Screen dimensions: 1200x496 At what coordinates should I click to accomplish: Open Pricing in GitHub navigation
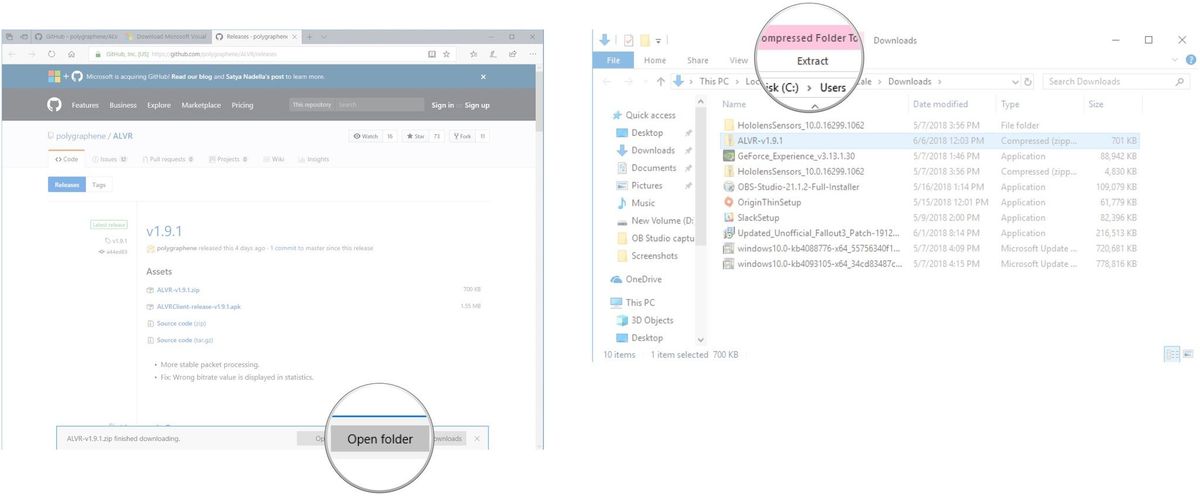(242, 105)
